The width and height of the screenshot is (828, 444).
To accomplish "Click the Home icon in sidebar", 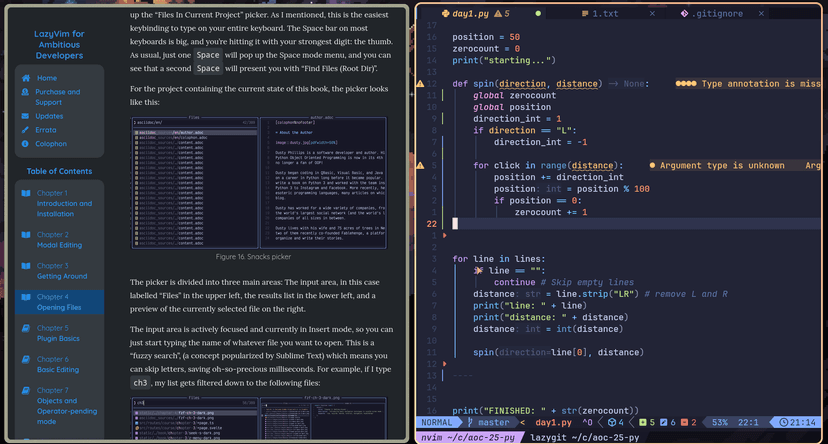I will pyautogui.click(x=26, y=78).
